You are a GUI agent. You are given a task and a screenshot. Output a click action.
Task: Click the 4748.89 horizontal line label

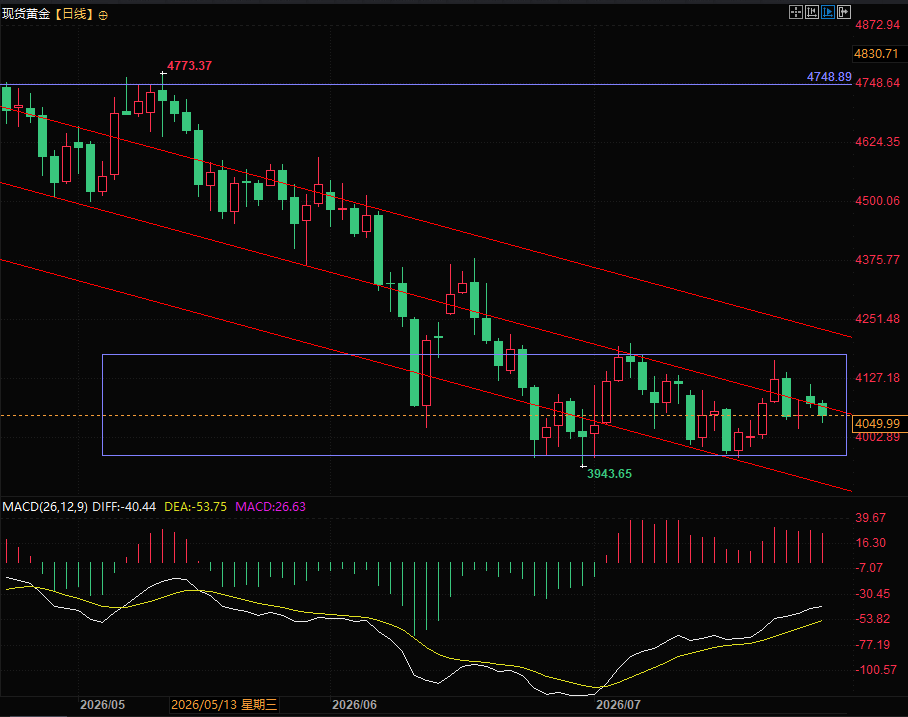pos(829,76)
